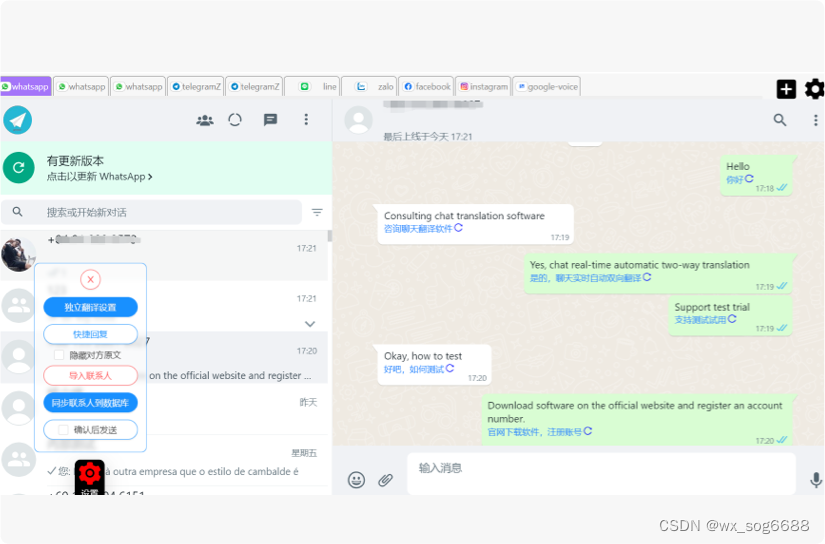Image resolution: width=825 pixels, height=544 pixels.
Task: Open the top-right gear settings
Action: pyautogui.click(x=814, y=89)
